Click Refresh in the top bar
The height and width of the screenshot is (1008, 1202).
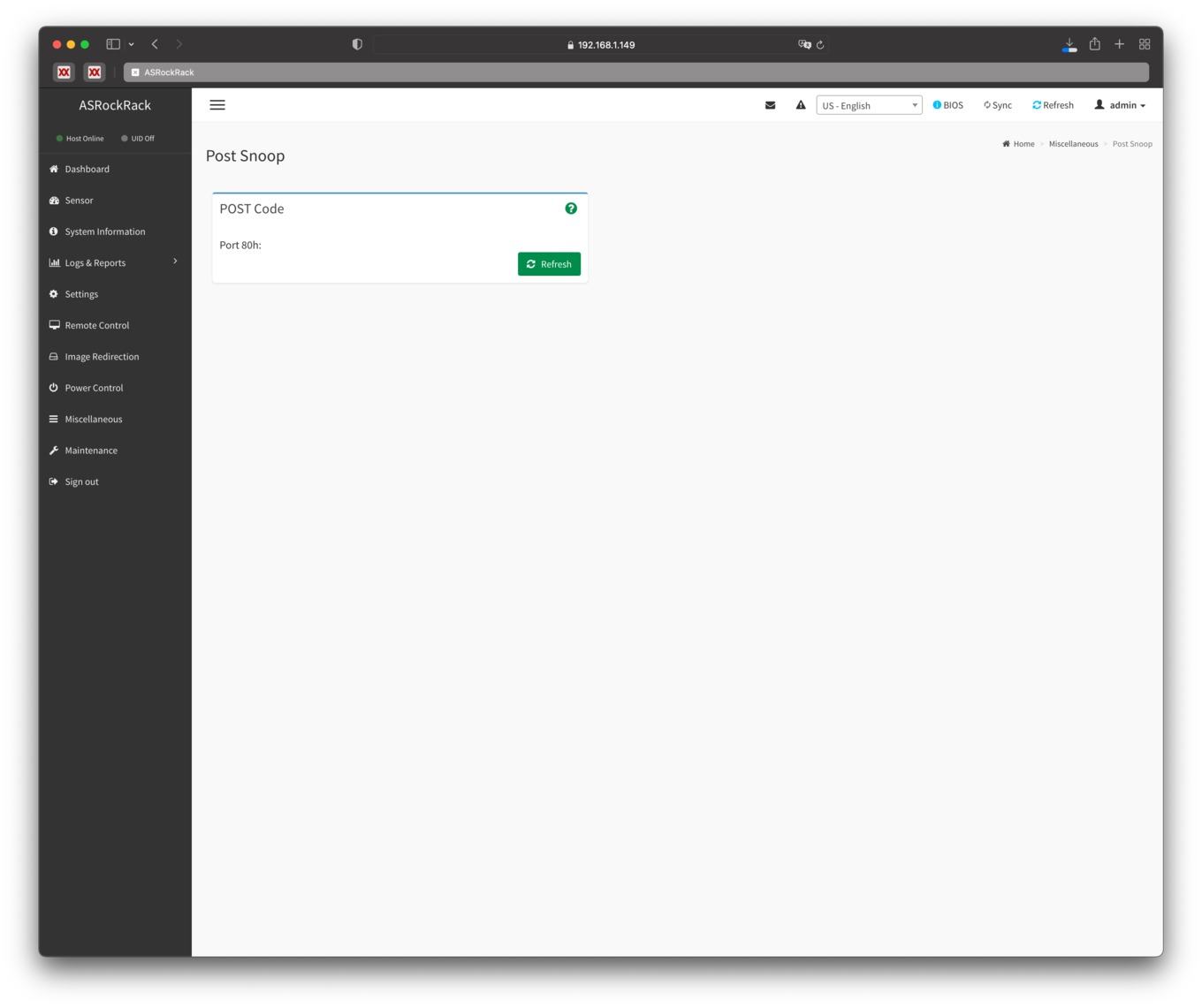click(1053, 105)
